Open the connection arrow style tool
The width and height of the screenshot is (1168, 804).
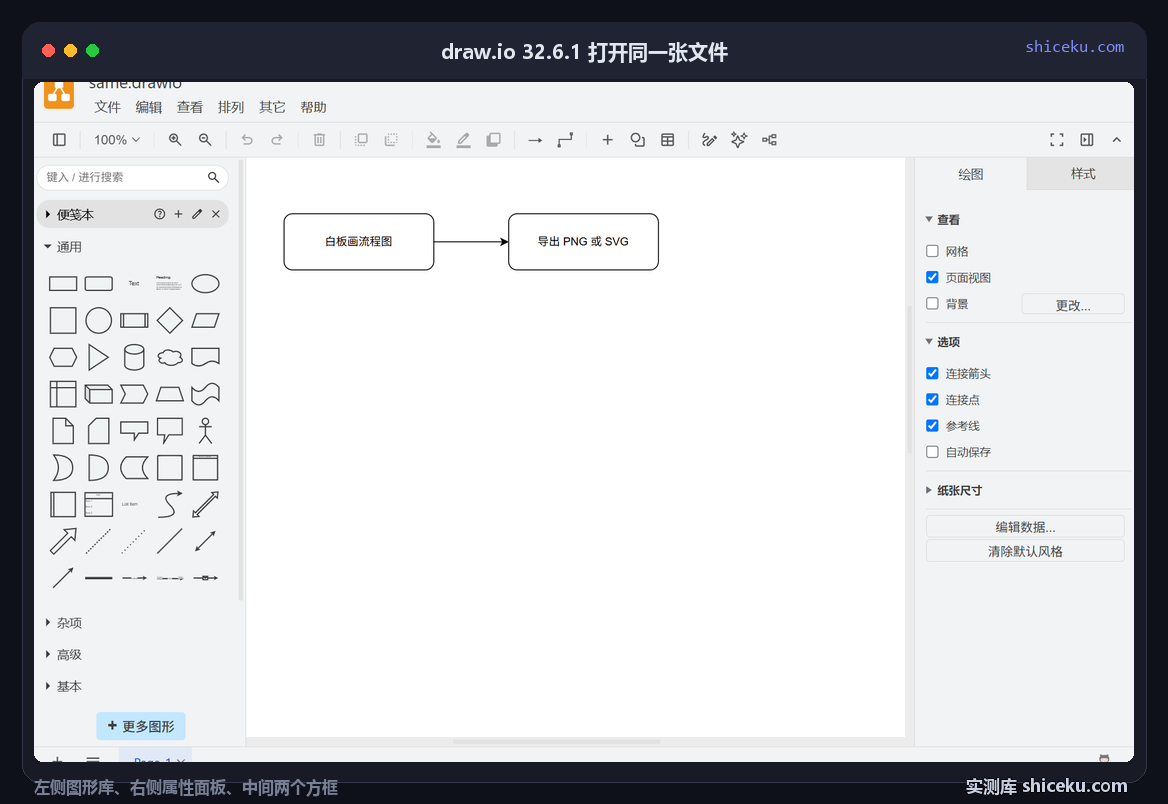click(535, 140)
